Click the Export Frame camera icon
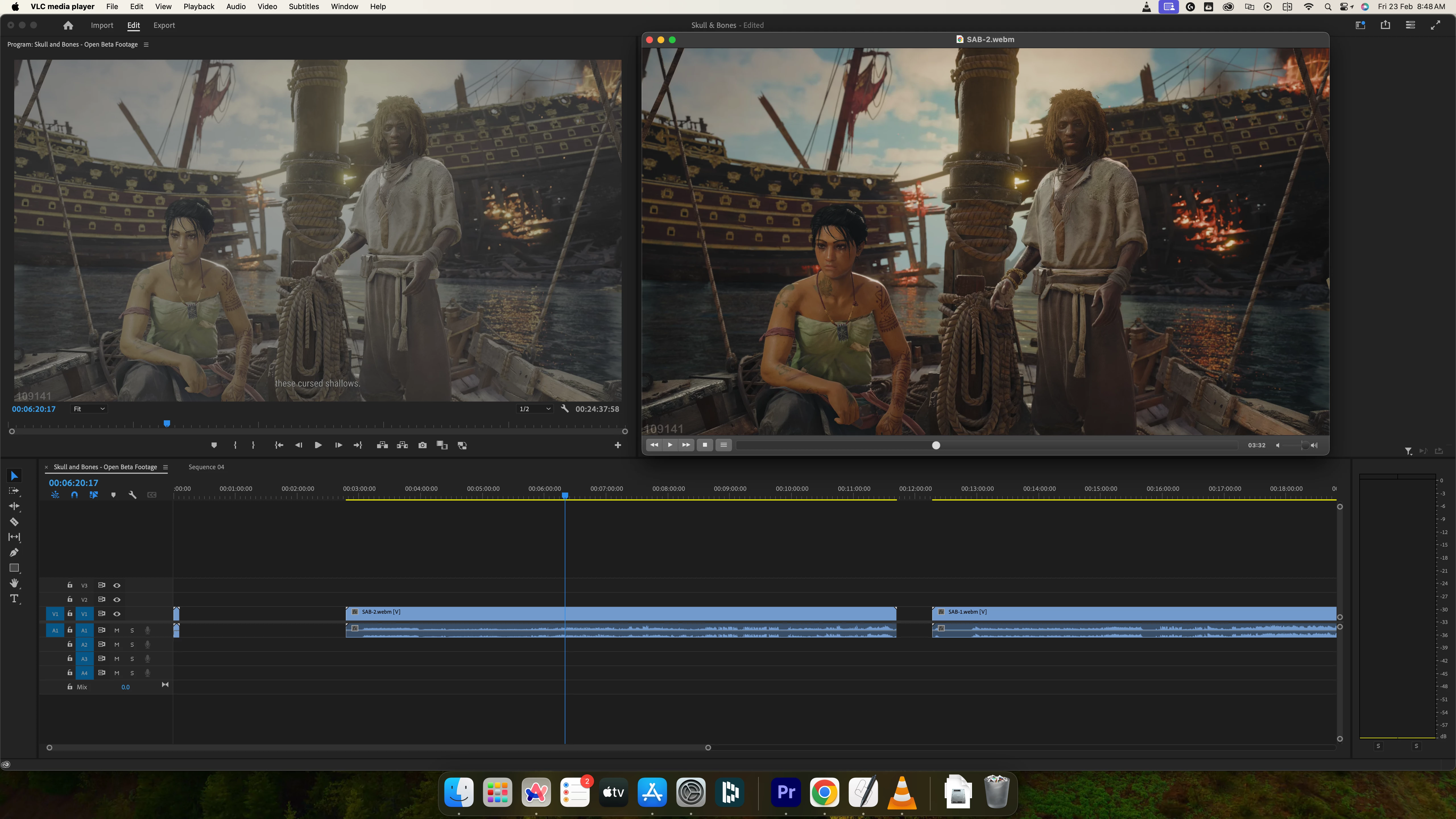 coord(422,445)
